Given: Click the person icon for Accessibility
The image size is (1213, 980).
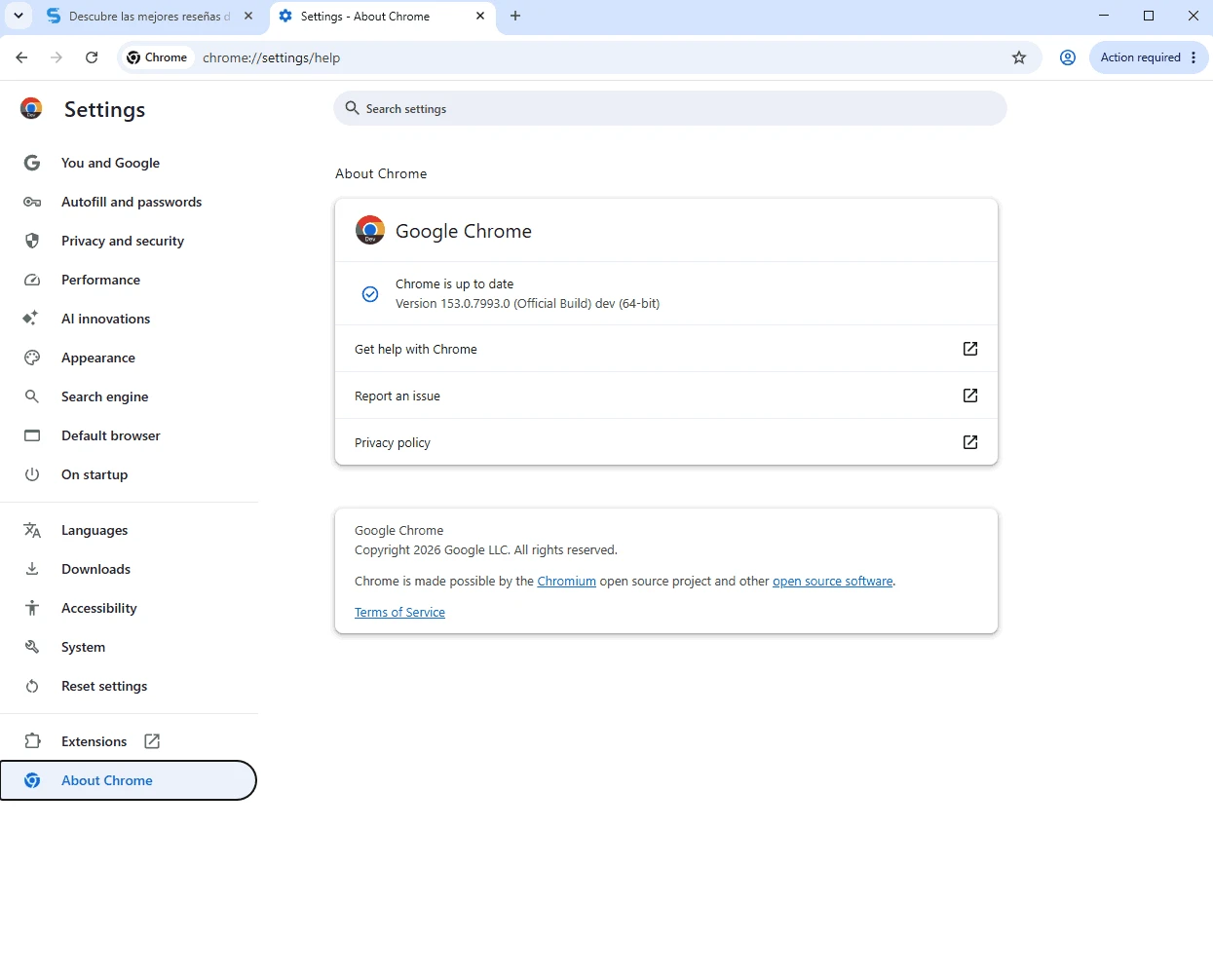Looking at the screenshot, I should [32, 608].
